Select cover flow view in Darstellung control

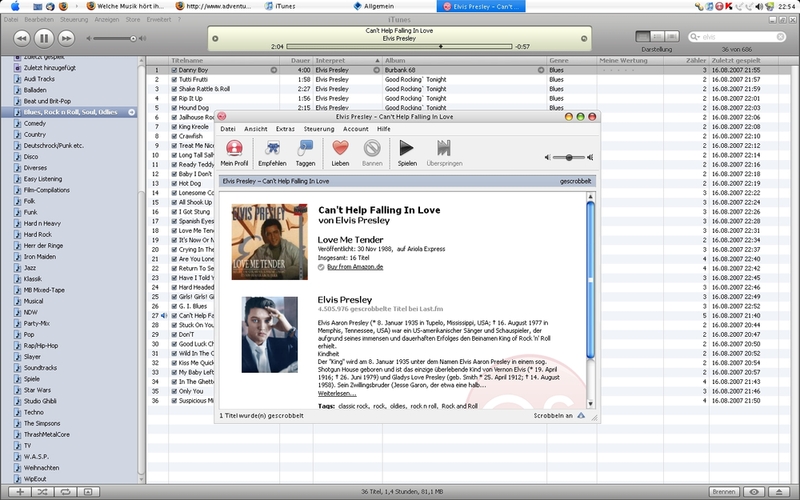point(672,36)
